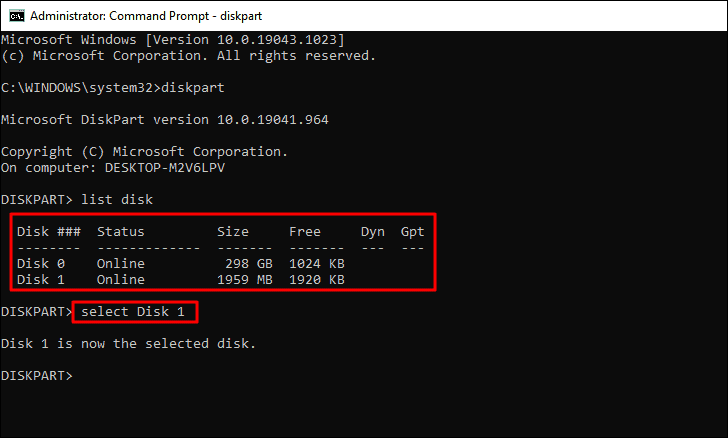Click the 'list disk' command text
Viewport: 728px width, 438px height.
117,200
